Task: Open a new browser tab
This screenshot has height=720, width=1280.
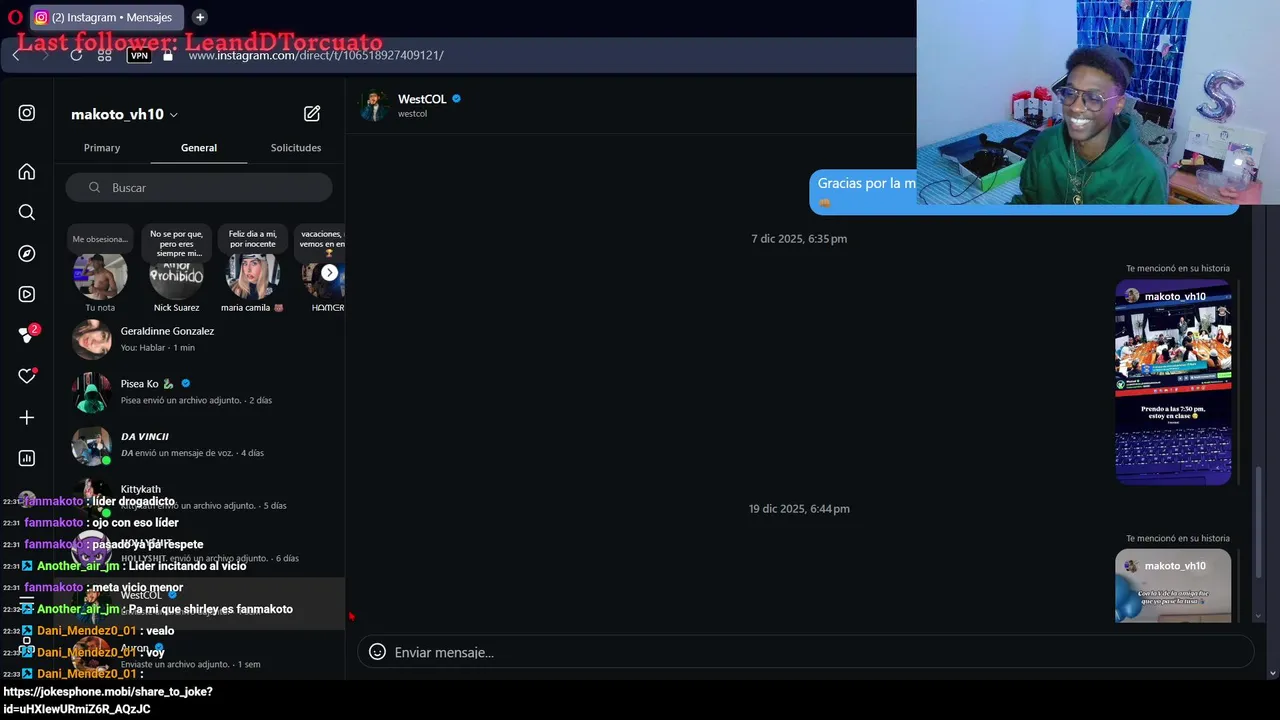Action: 200,17
